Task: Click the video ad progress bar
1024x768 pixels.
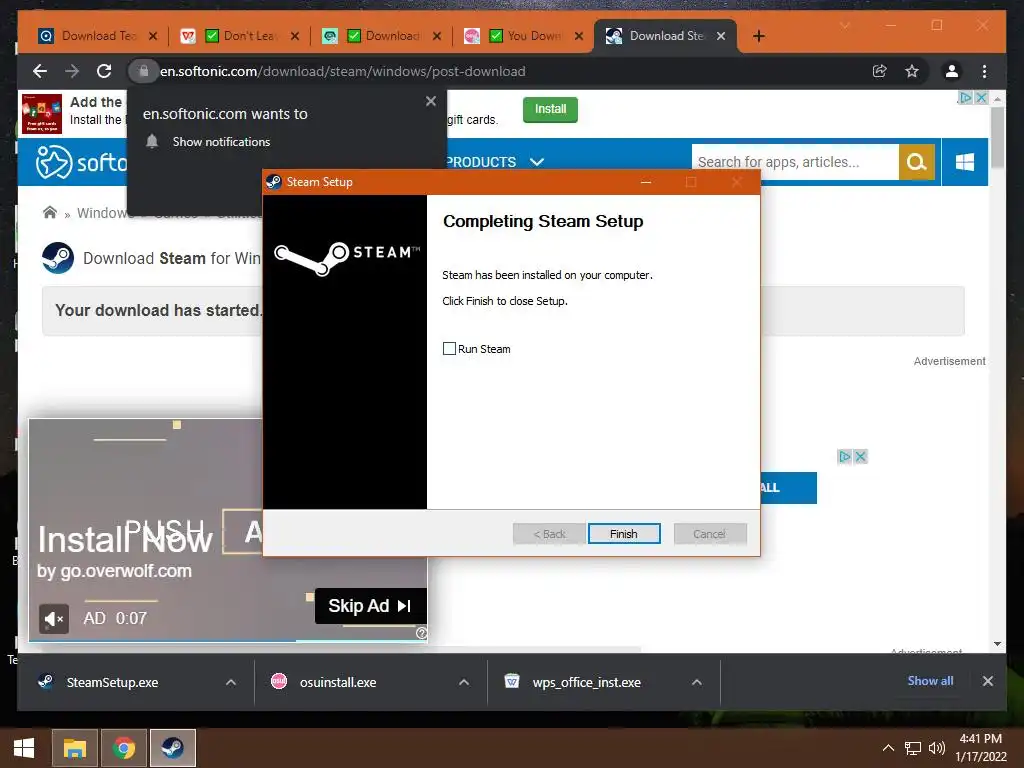Action: click(x=228, y=641)
